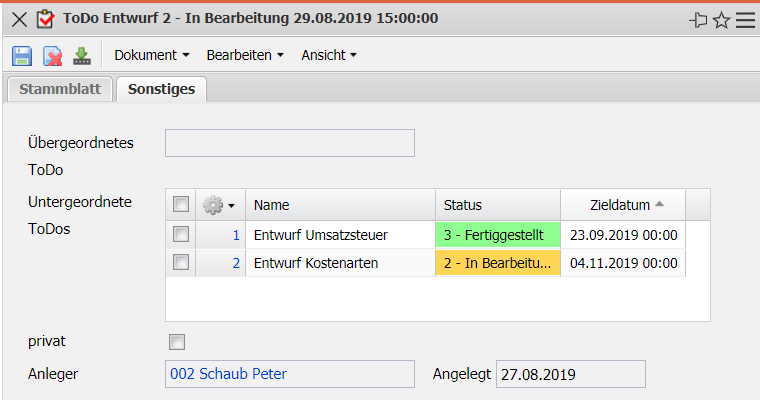
Task: Check the box for Entwurf Umsatzsteuer row
Action: 181,235
